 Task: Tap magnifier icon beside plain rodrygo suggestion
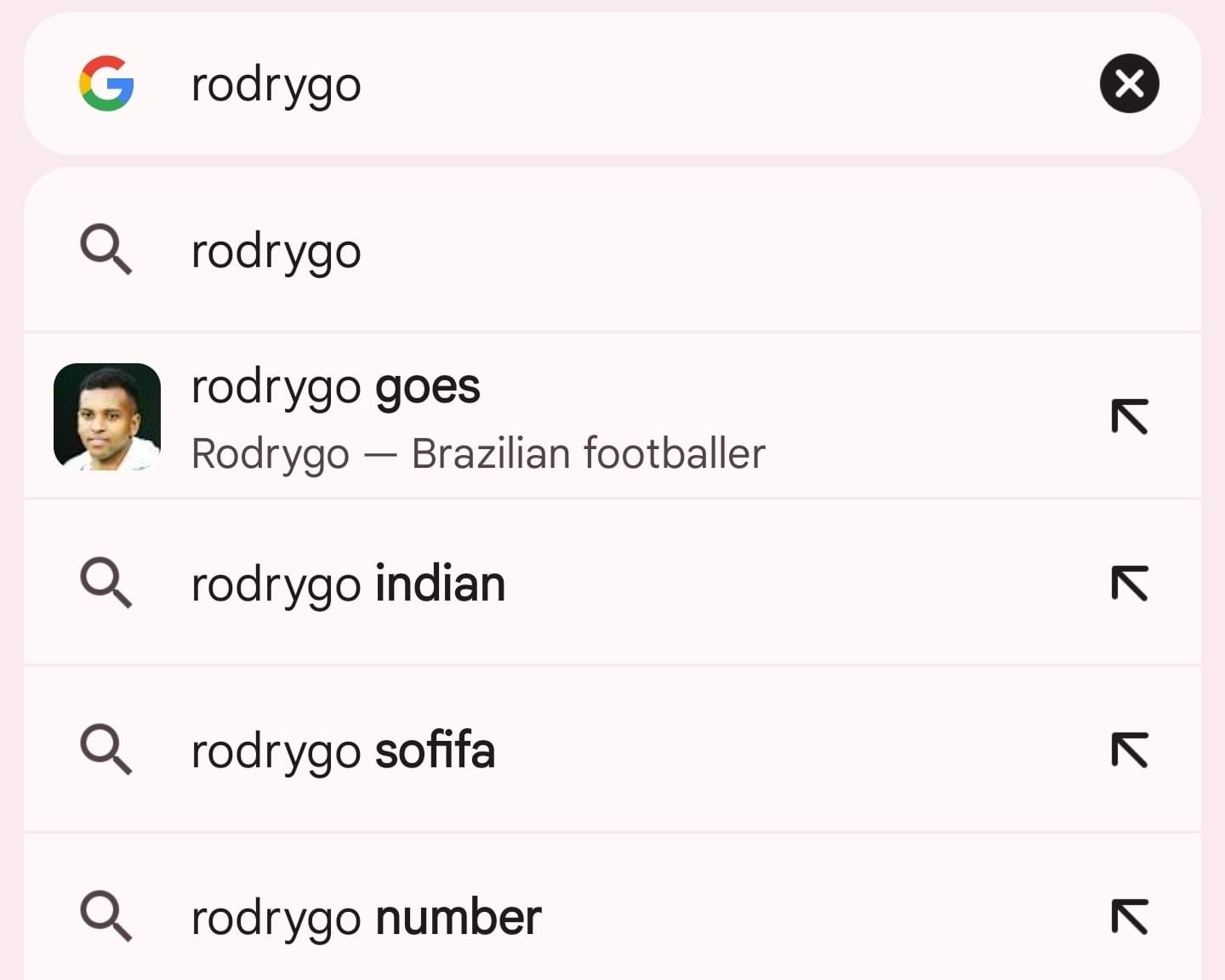click(106, 250)
